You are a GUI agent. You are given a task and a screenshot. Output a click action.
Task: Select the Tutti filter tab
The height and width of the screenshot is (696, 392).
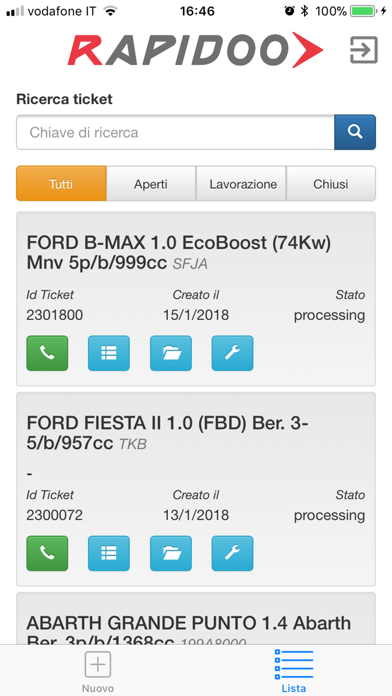[61, 184]
